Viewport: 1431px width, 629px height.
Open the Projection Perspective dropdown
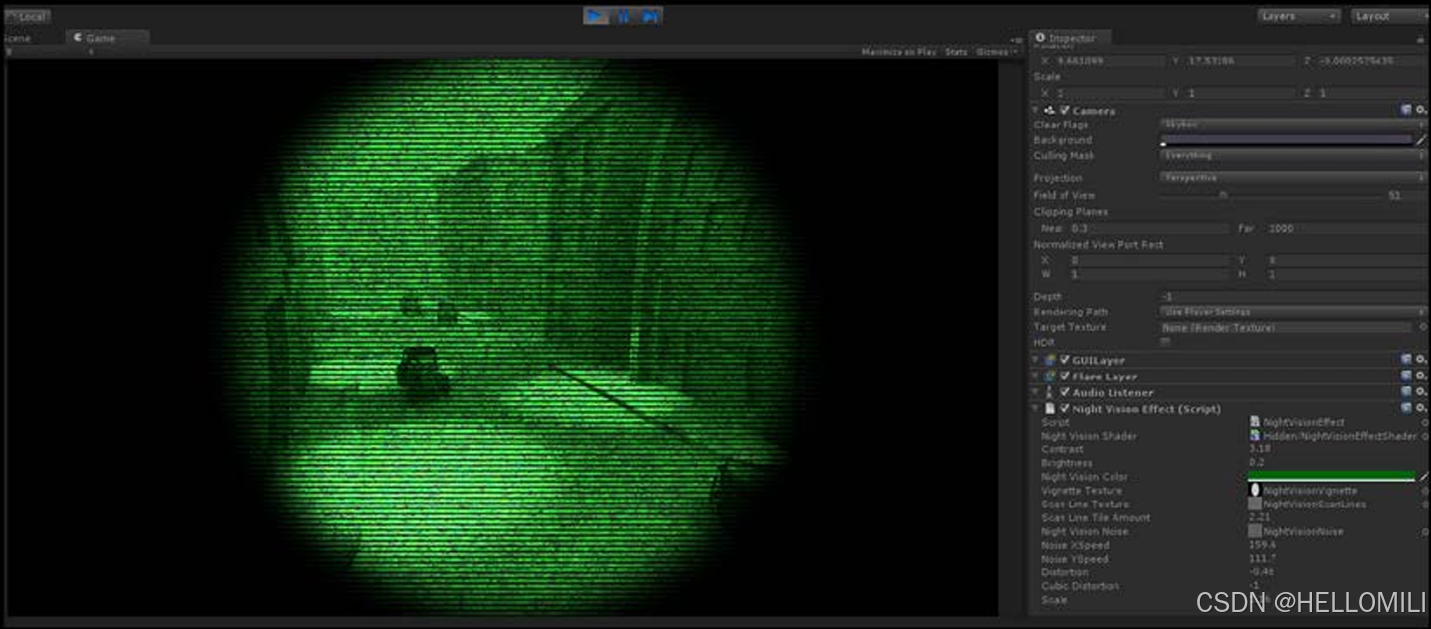(x=1294, y=178)
